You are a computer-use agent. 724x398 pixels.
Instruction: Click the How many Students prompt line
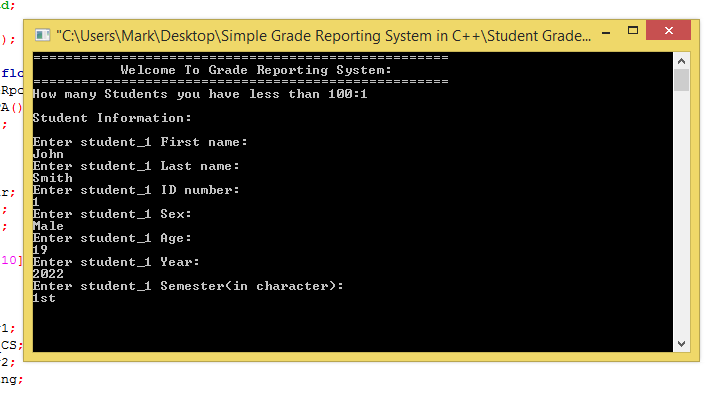point(200,94)
